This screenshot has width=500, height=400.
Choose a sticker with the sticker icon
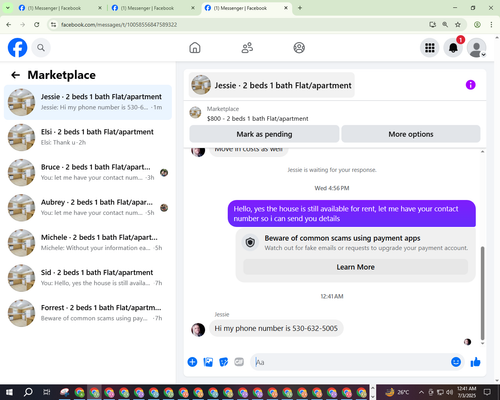(x=223, y=362)
